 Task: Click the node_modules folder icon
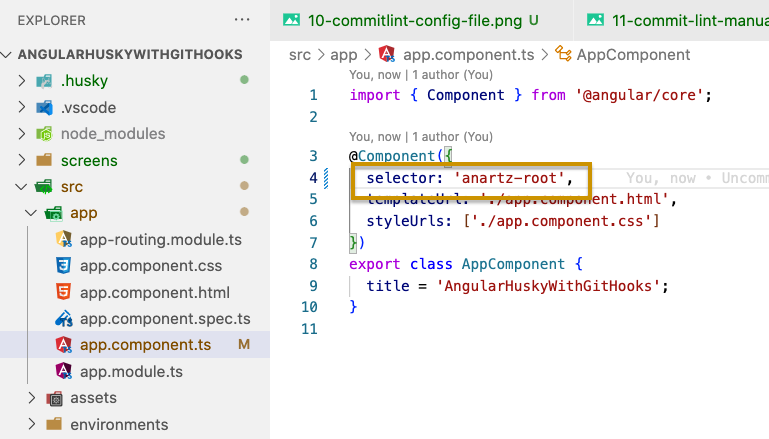click(44, 134)
